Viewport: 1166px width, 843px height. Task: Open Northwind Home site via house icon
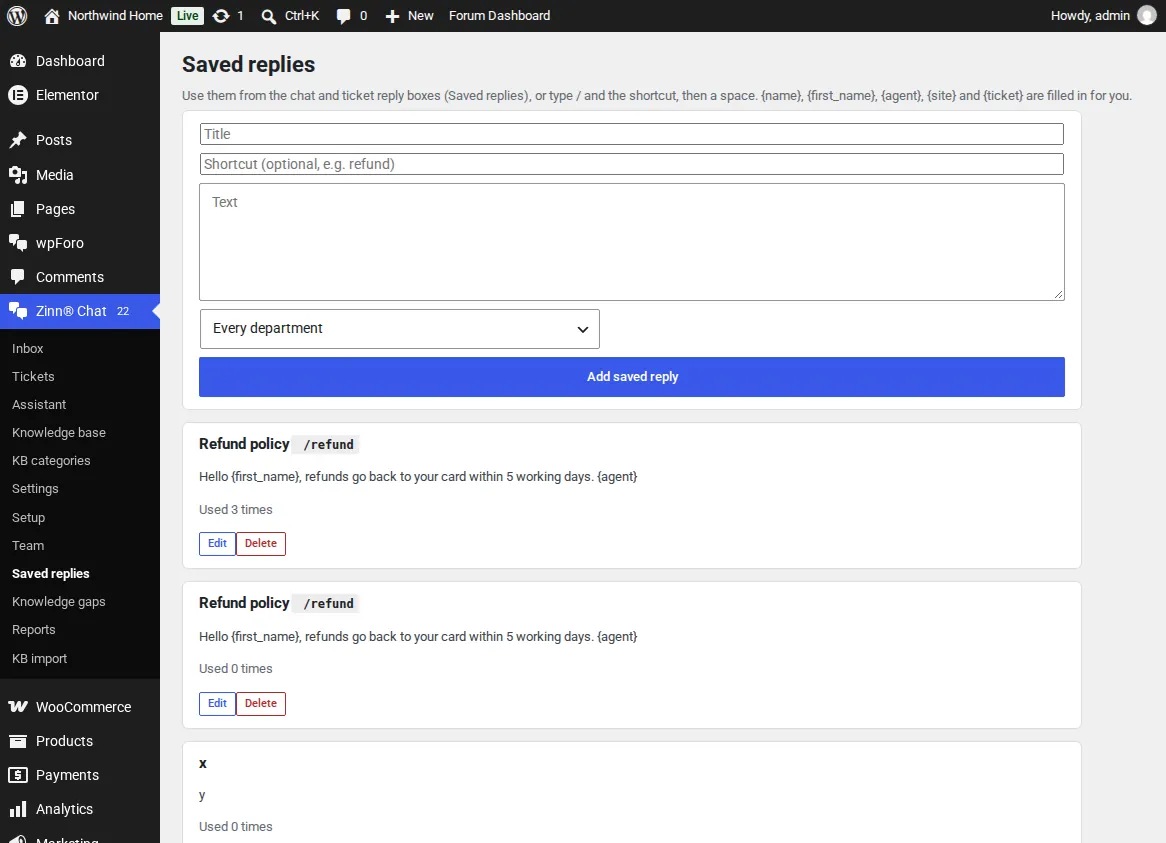[x=51, y=16]
